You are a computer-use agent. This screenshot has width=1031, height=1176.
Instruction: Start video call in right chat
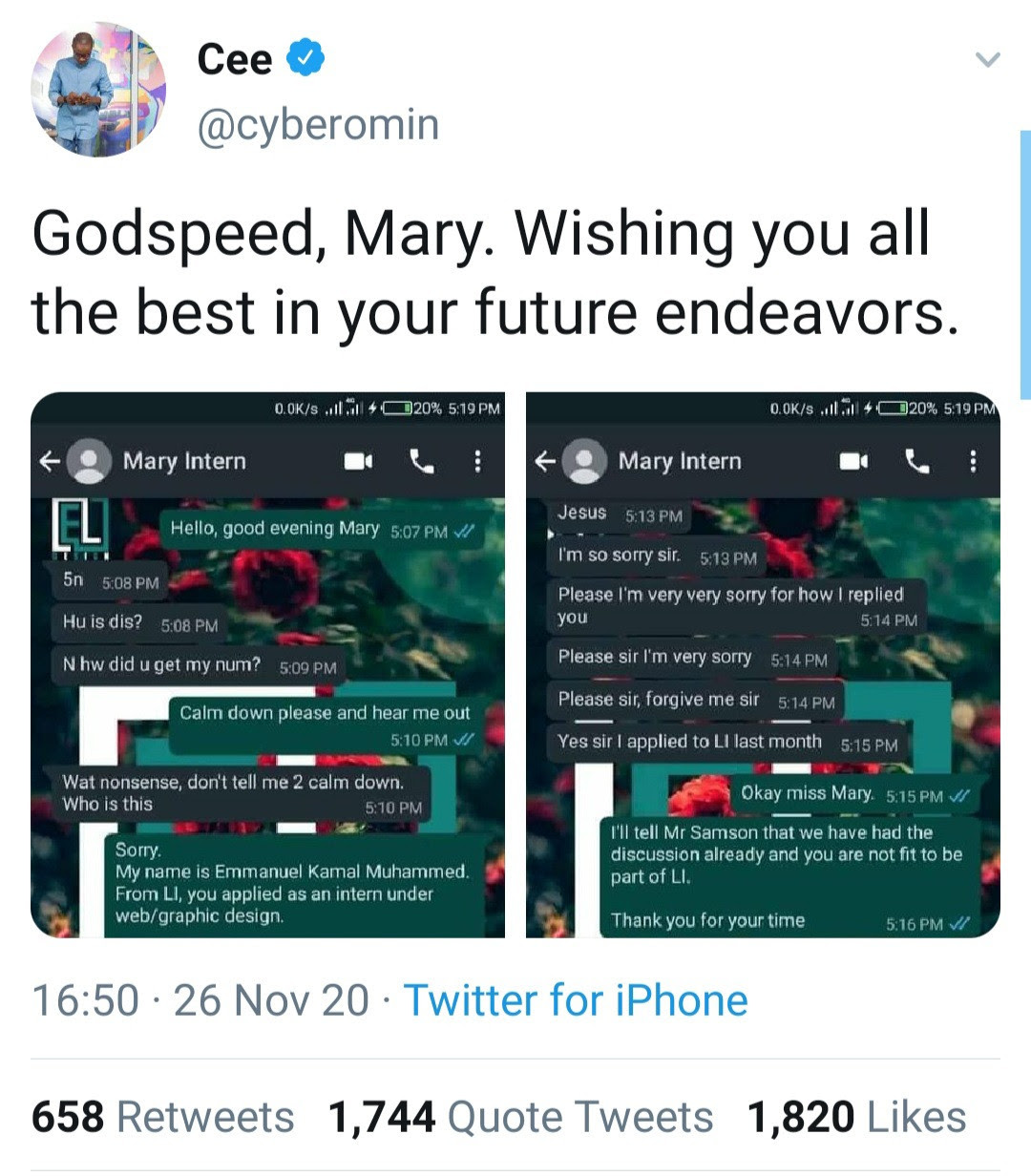[x=853, y=462]
